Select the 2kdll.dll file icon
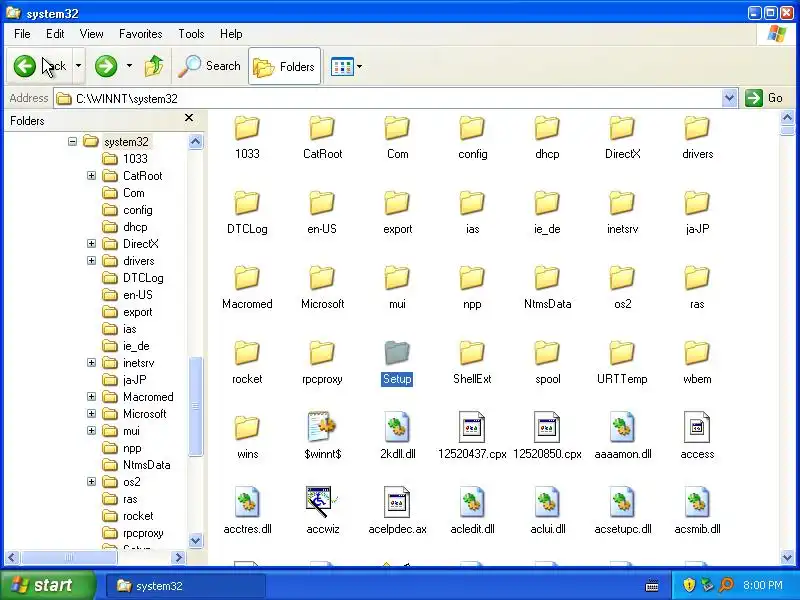800x600 pixels. (x=397, y=427)
